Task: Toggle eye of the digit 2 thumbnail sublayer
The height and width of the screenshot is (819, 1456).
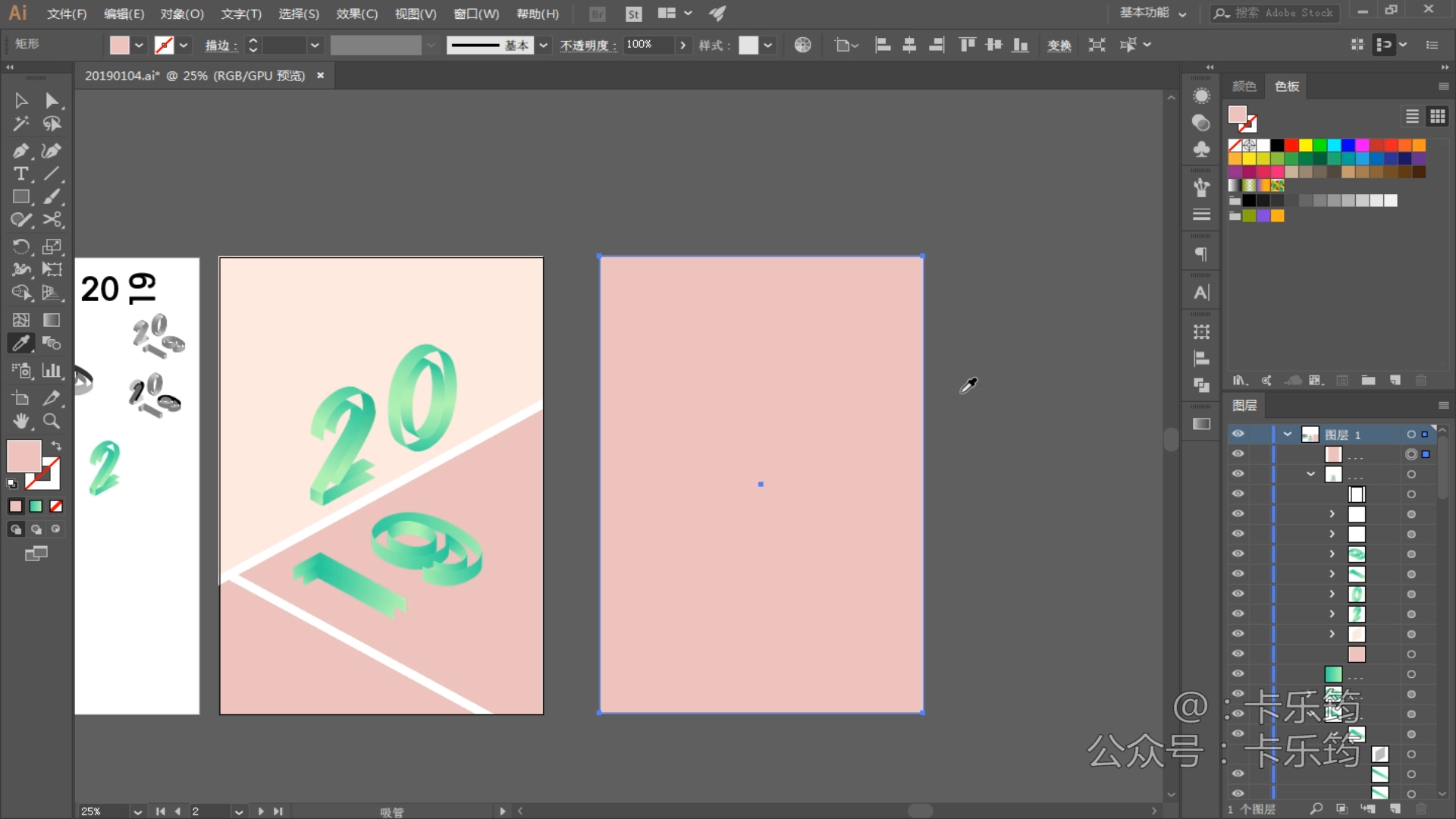Action: (x=1238, y=613)
